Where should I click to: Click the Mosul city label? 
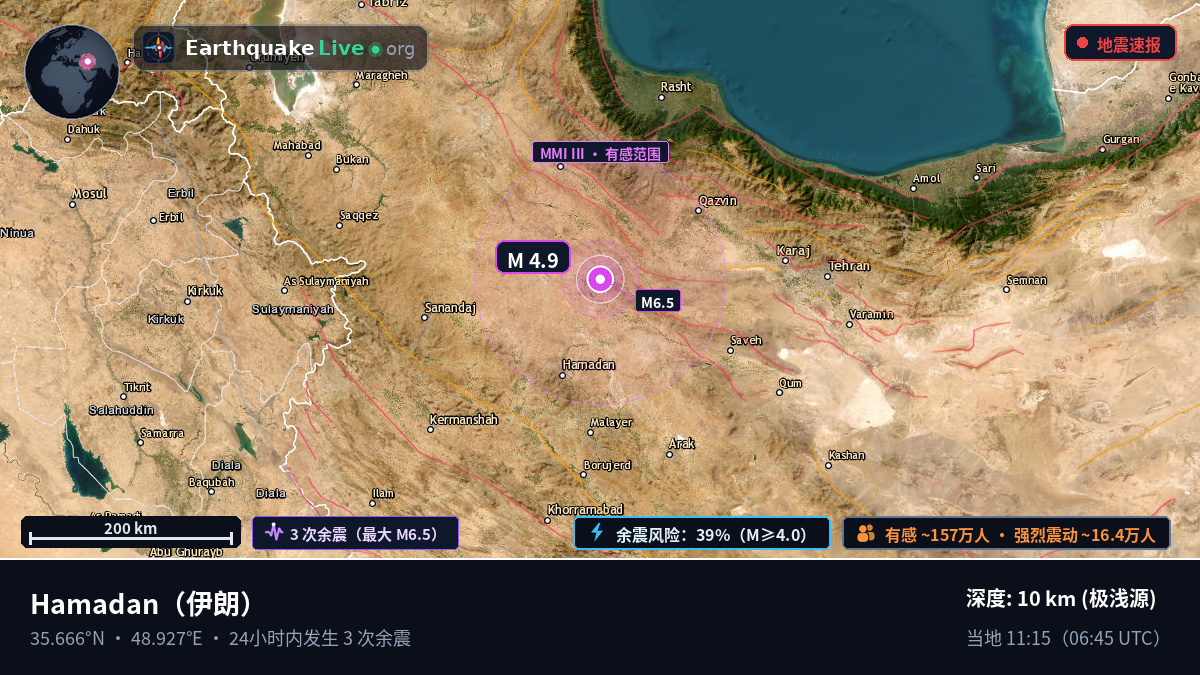90,193
